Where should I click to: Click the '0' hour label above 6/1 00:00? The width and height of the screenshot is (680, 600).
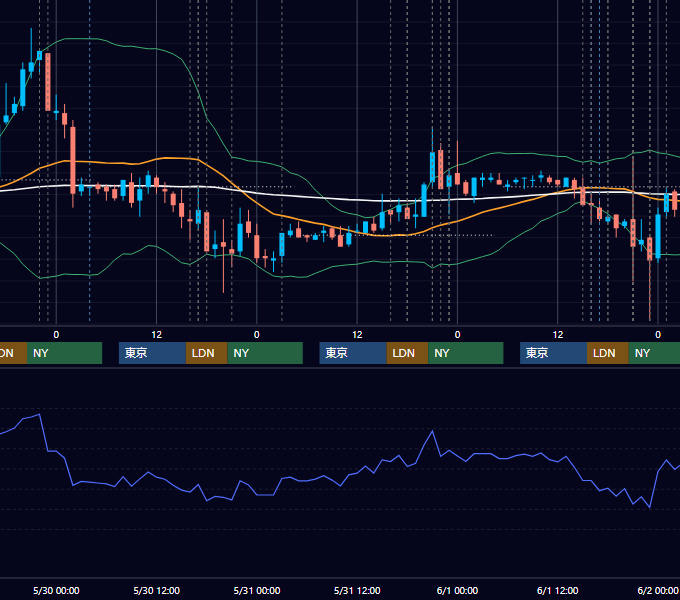[457, 335]
